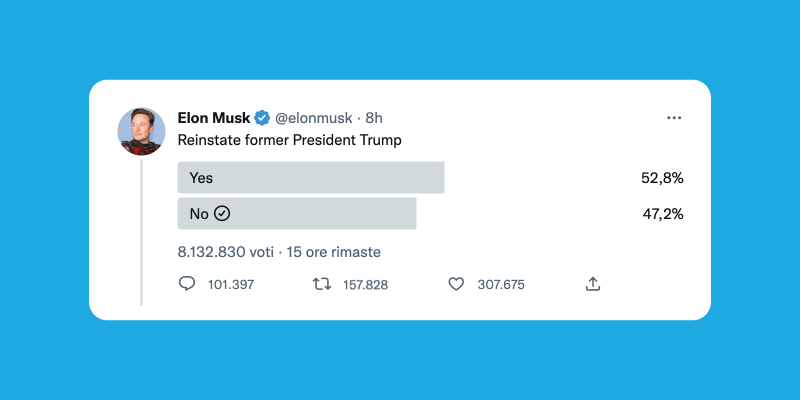
Task: Select the Yes poll option bar
Action: [x=311, y=178]
